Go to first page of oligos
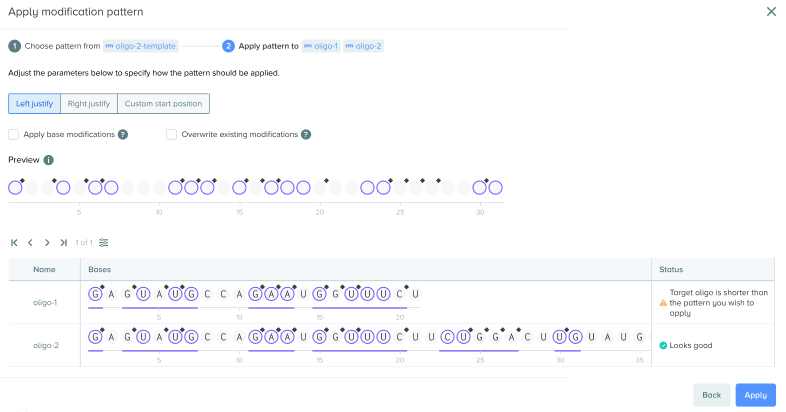Screen dimensions: 786x412 click(x=14, y=243)
